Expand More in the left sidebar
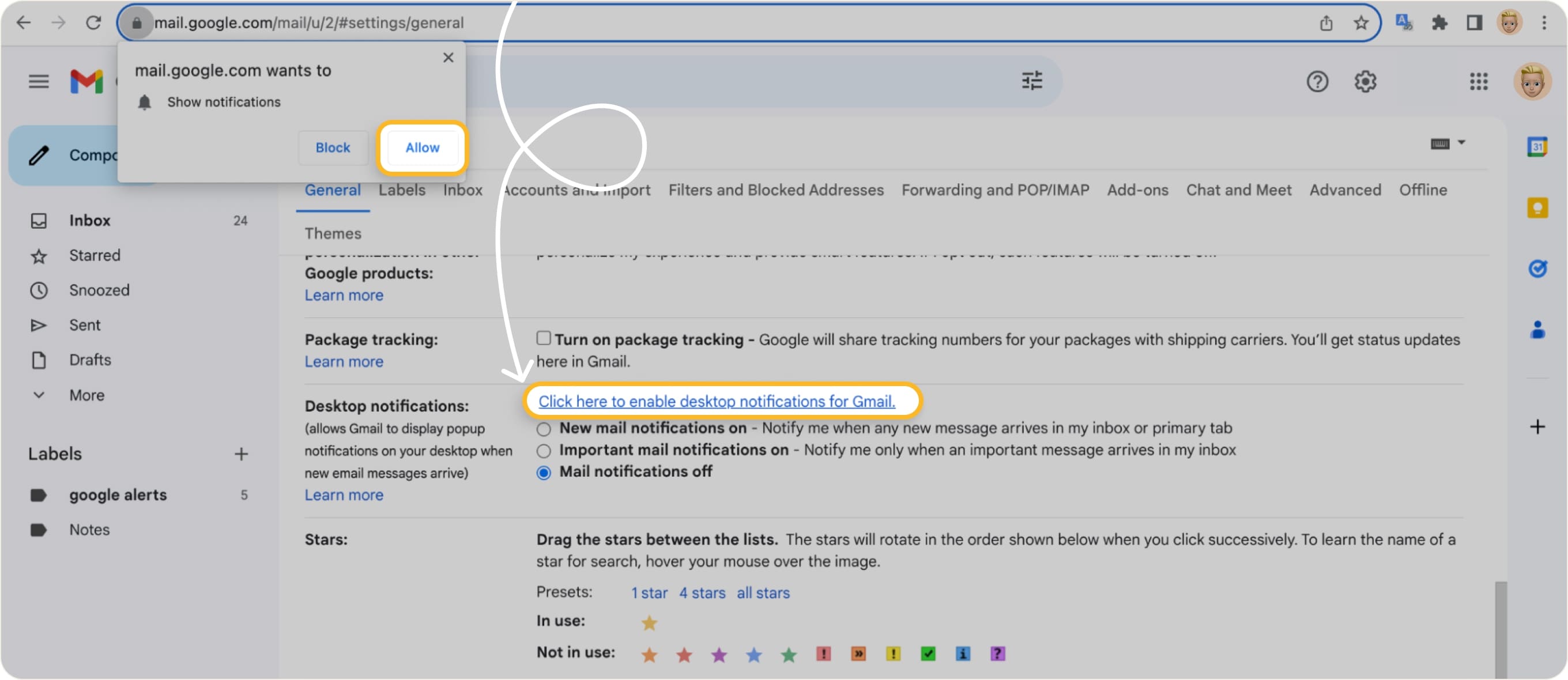The width and height of the screenshot is (1568, 680). click(86, 395)
